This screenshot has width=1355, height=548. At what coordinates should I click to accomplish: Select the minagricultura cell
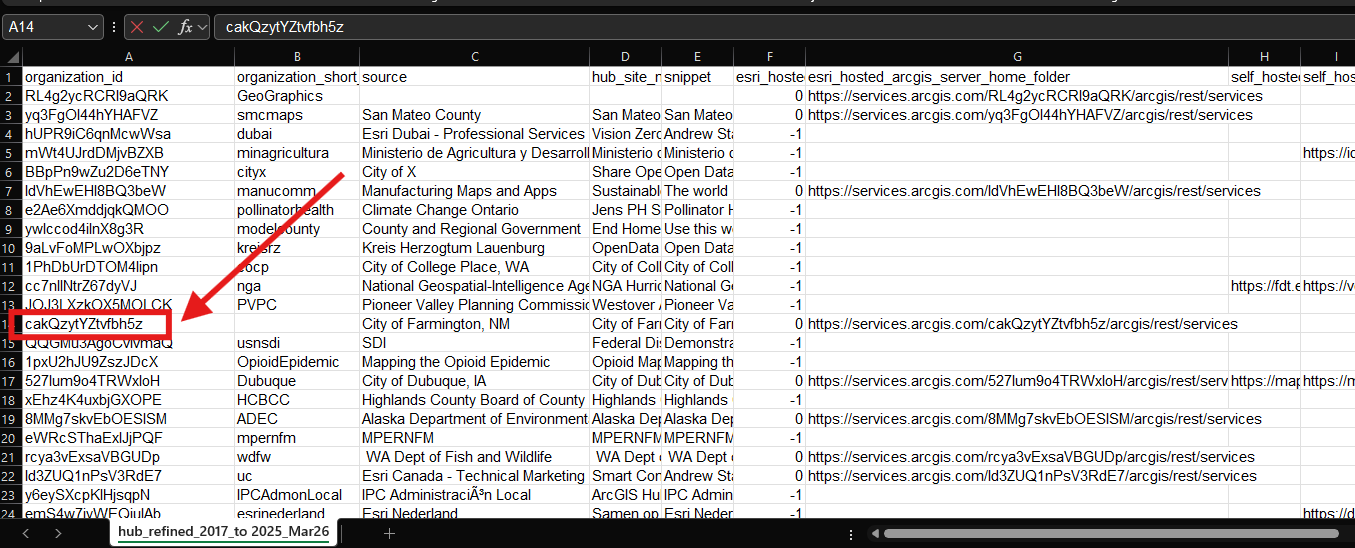click(297, 153)
